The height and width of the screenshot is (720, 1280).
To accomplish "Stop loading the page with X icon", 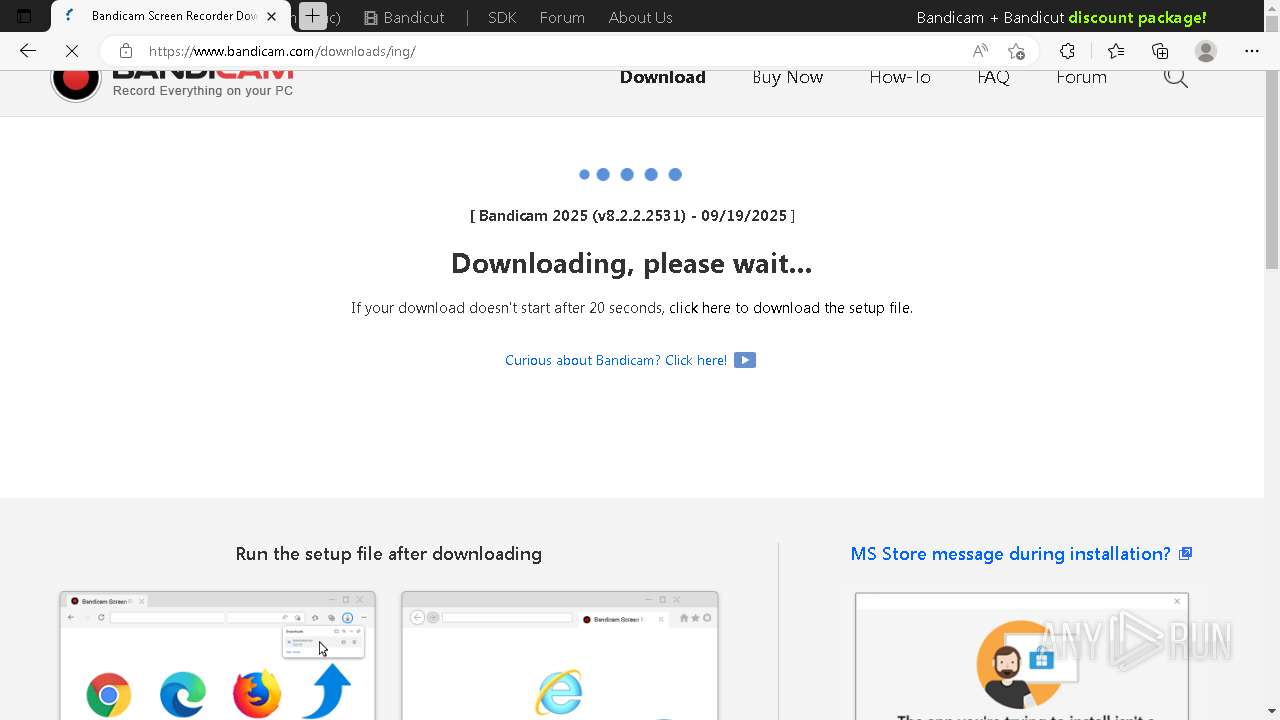I will (72, 51).
